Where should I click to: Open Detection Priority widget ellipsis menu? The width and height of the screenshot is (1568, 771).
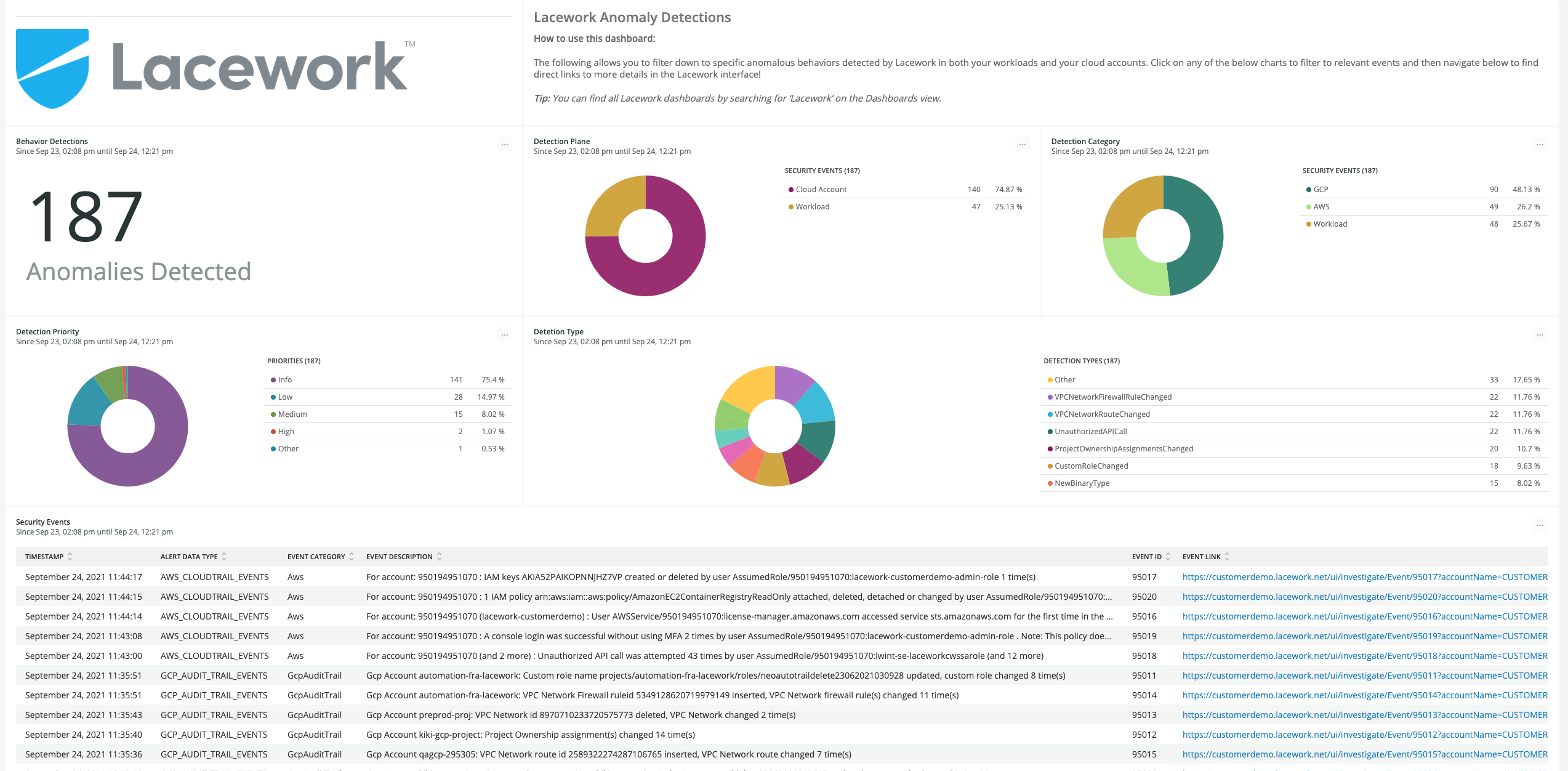click(x=504, y=335)
